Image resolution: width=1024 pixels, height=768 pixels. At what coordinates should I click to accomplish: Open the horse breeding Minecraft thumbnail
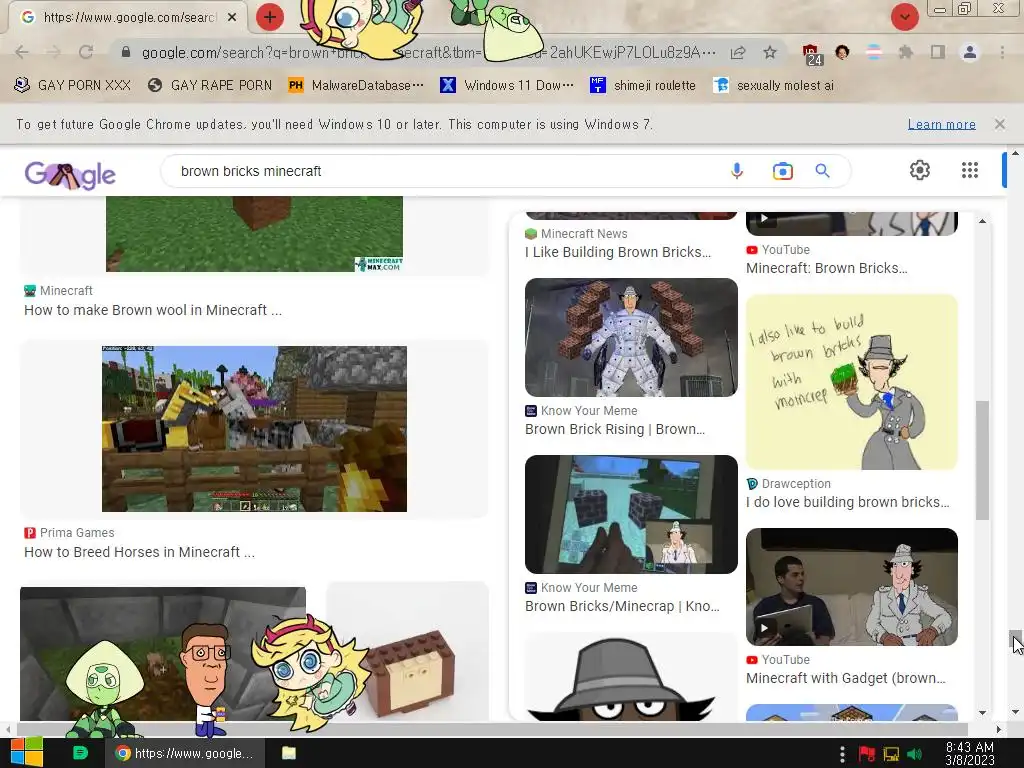[254, 428]
